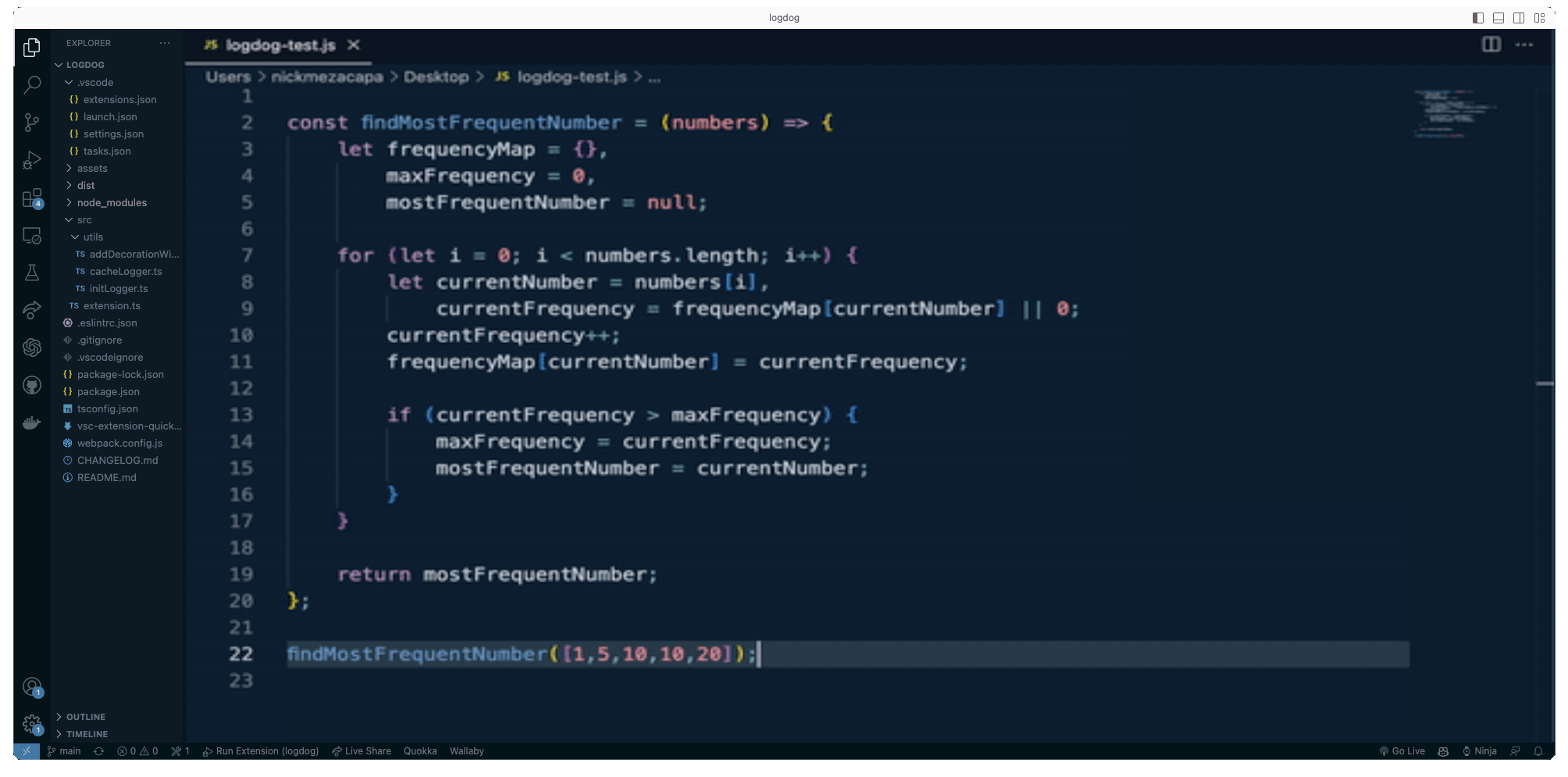Expand the TIMELINE section

[x=87, y=734]
